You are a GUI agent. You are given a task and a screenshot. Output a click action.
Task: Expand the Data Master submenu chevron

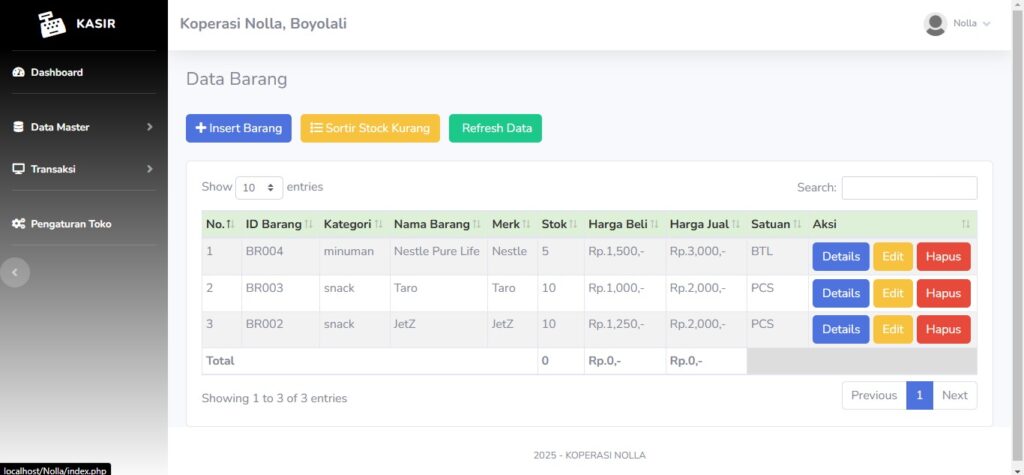tap(150, 127)
